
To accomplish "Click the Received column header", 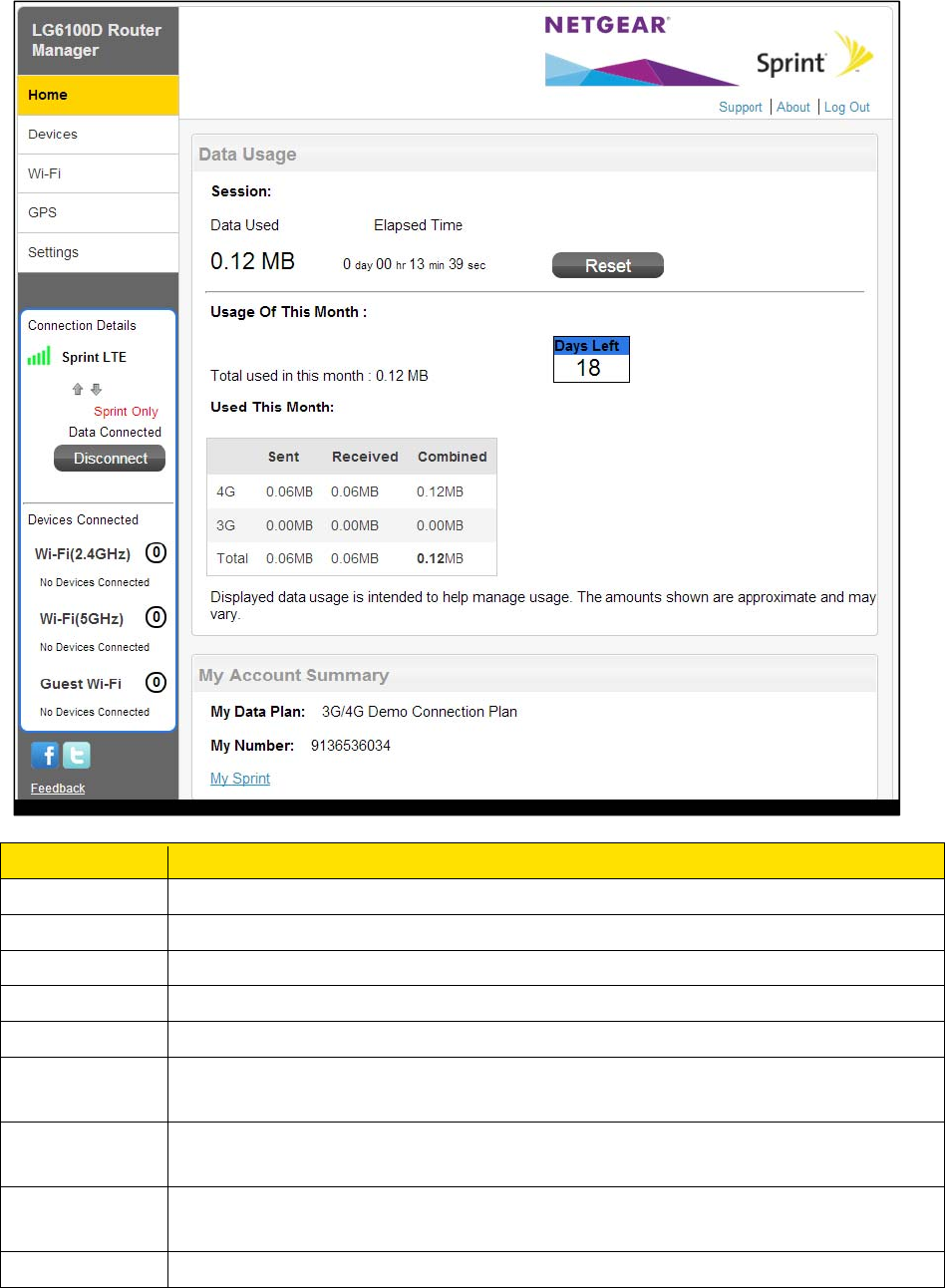I will pyautogui.click(x=365, y=457).
